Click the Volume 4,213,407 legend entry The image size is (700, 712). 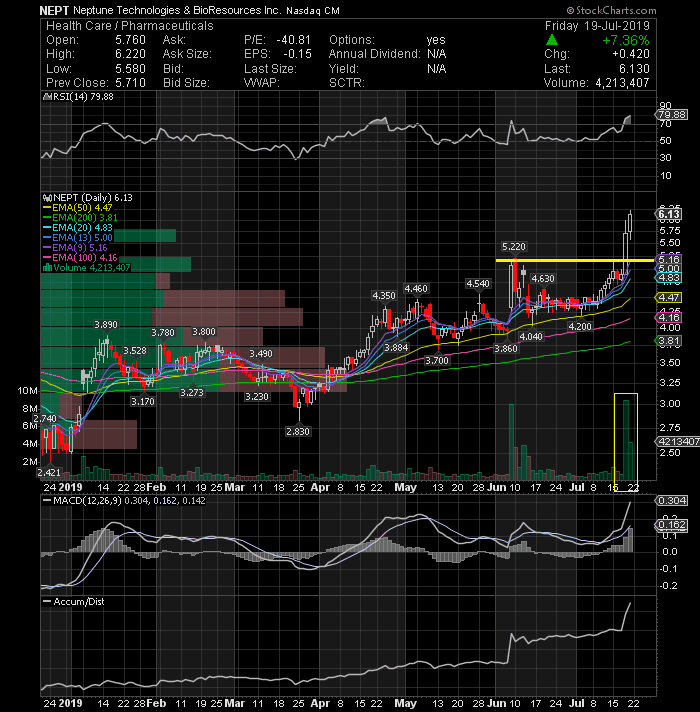86,267
